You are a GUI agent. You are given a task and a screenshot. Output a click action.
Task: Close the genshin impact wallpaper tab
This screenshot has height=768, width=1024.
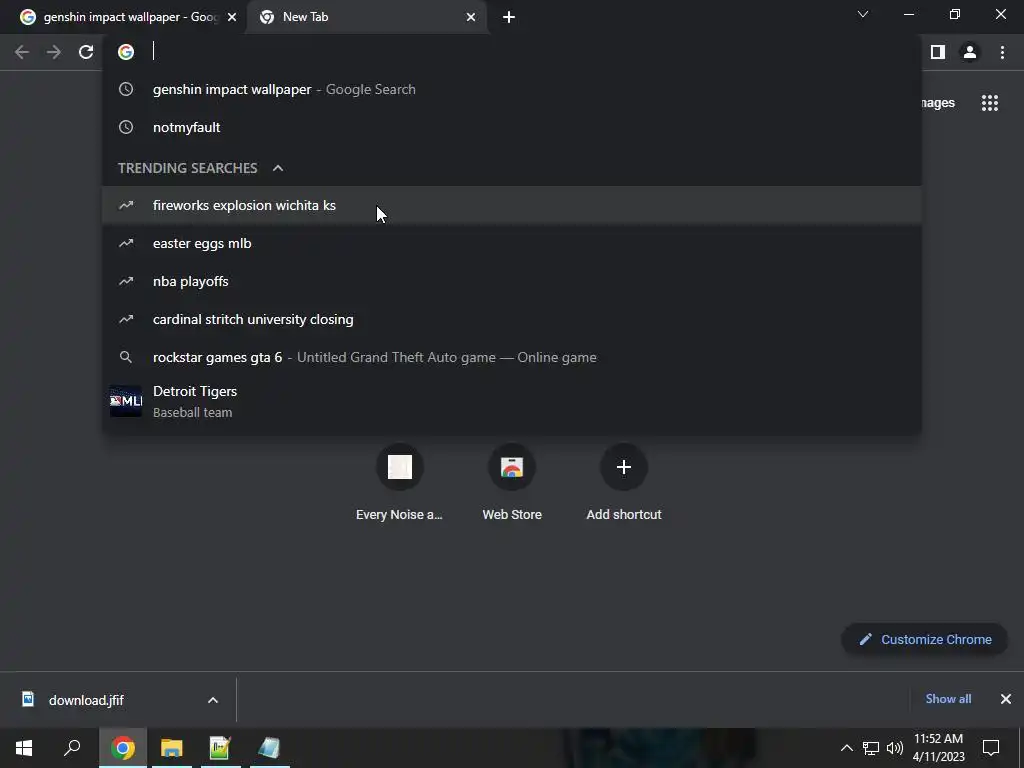tap(232, 17)
